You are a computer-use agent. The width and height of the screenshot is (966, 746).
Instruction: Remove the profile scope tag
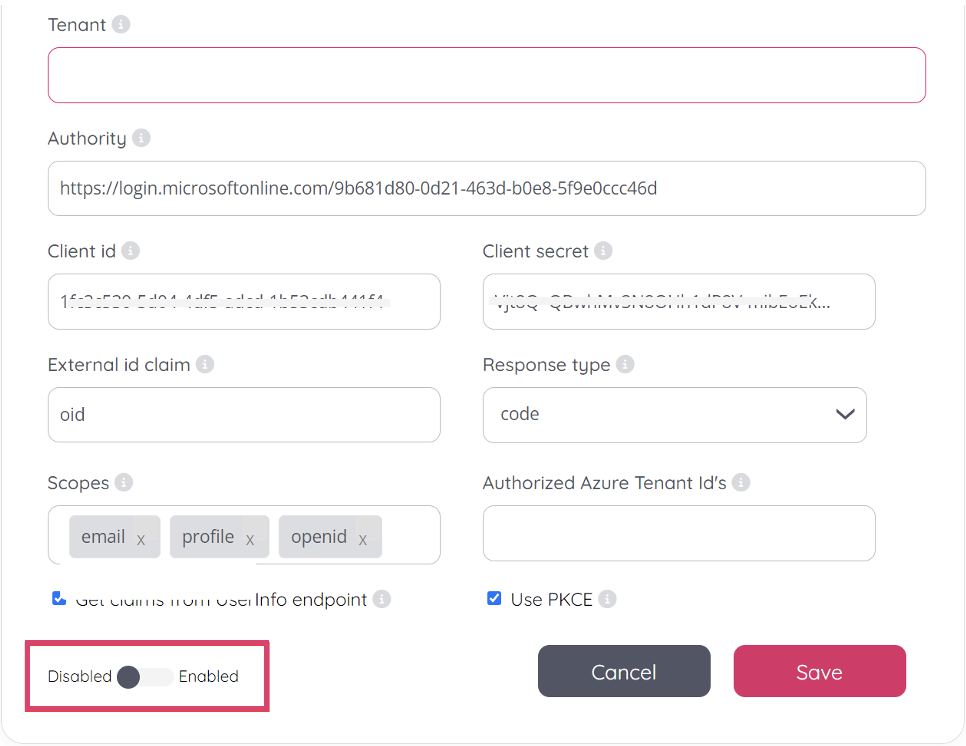pos(250,540)
